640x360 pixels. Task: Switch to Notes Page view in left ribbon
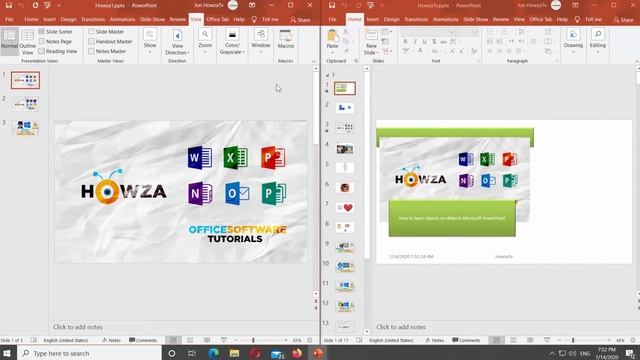tap(55, 41)
